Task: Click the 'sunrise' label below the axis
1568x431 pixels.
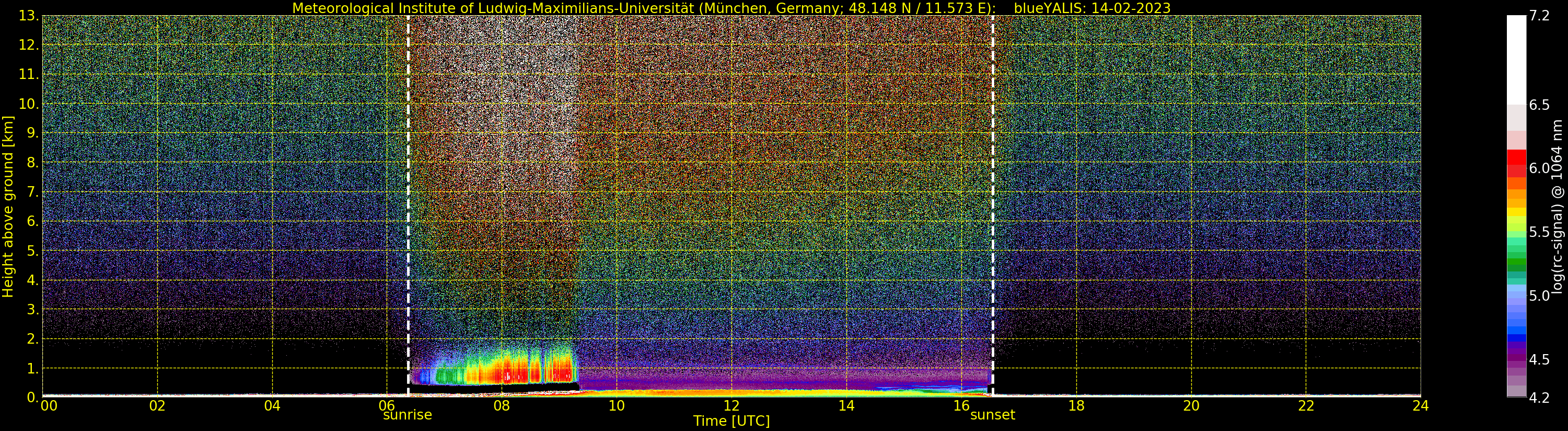Action: (407, 415)
